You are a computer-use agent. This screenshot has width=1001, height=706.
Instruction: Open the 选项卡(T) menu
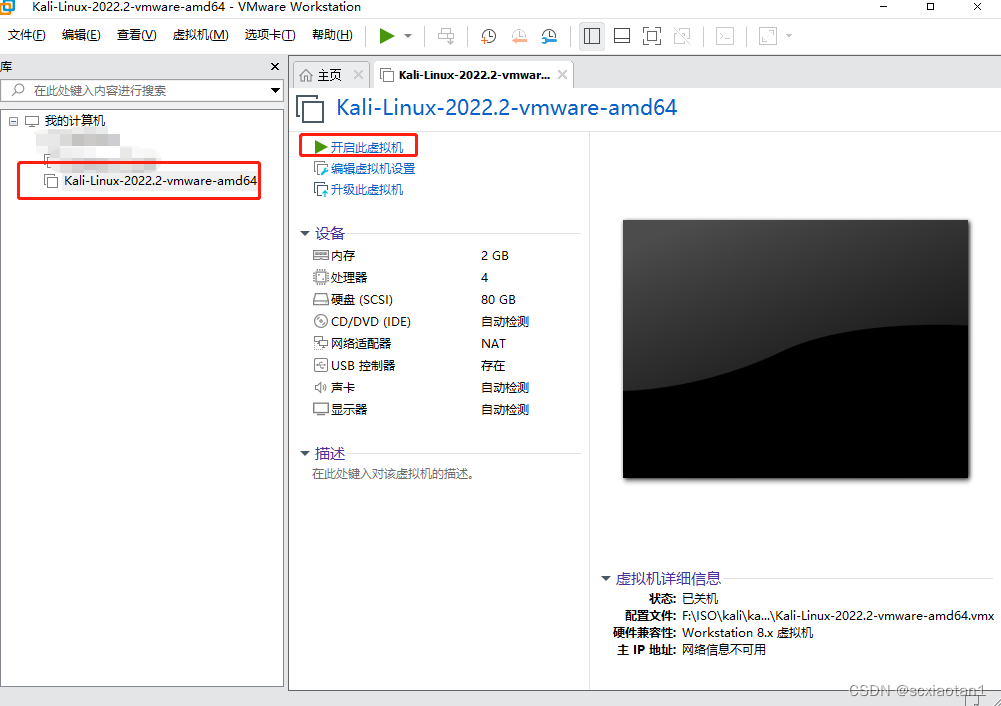click(x=270, y=35)
